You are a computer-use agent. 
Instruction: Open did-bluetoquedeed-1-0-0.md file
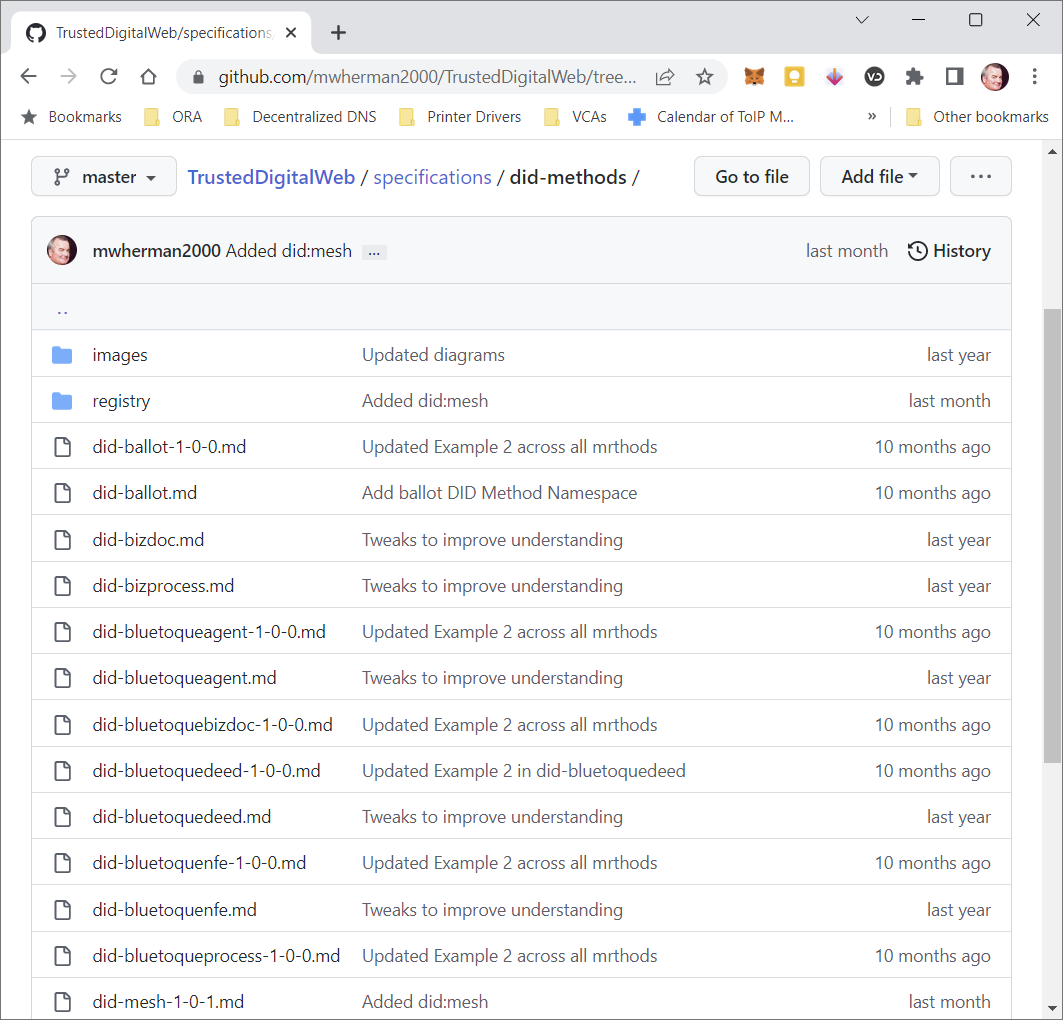click(x=207, y=771)
